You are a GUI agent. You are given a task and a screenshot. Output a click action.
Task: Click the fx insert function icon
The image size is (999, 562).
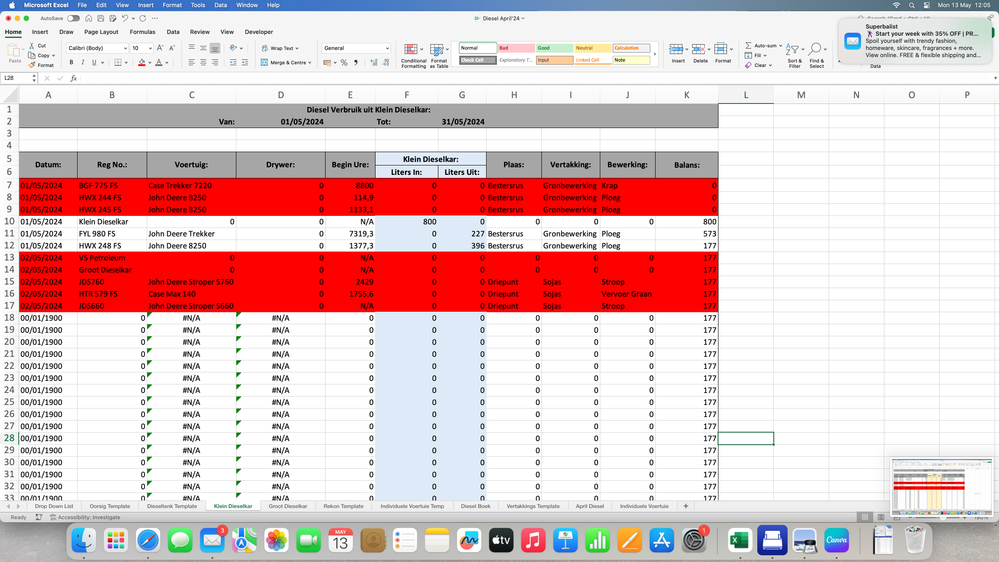tap(73, 78)
